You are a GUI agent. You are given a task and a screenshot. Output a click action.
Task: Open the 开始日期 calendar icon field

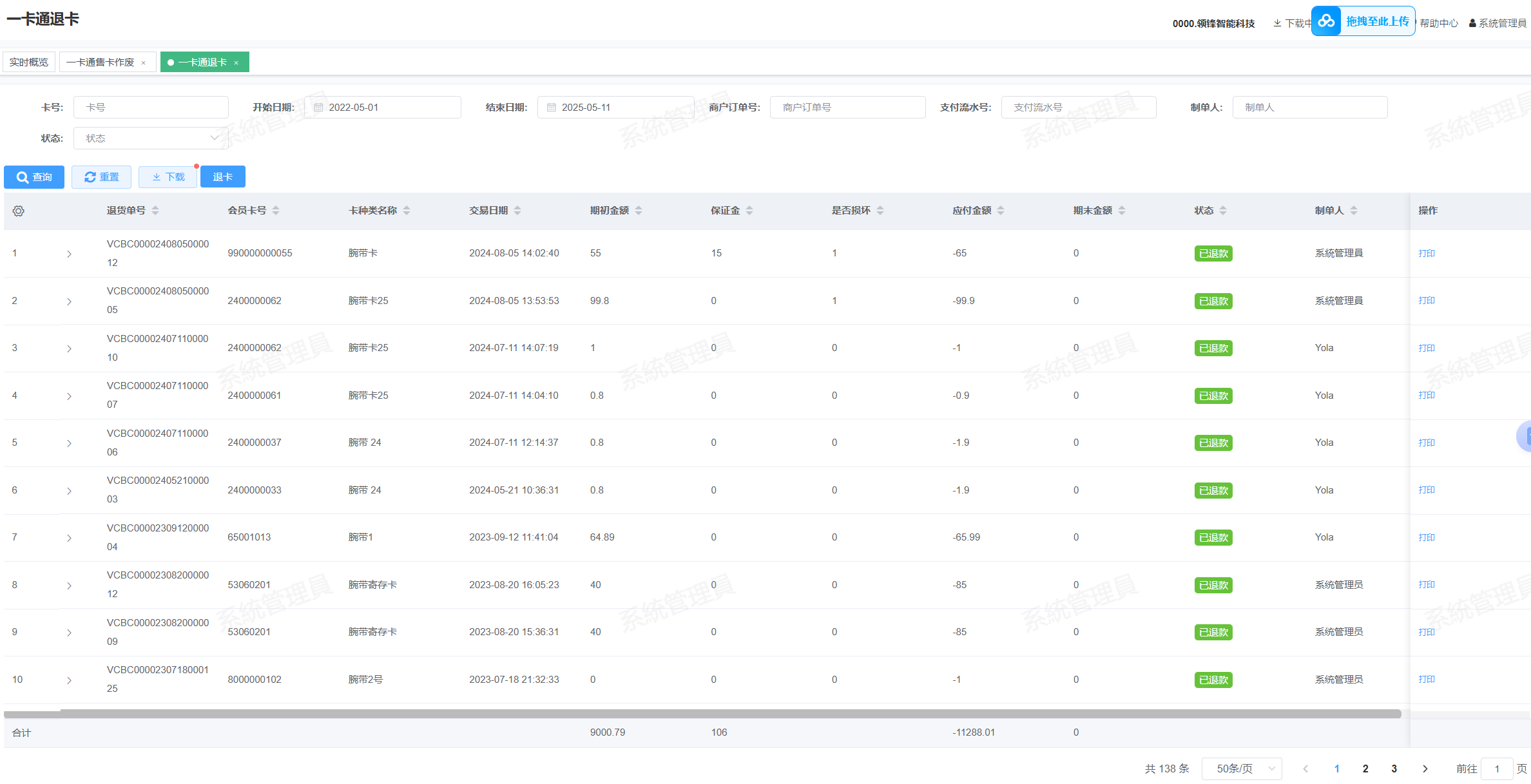(x=318, y=108)
